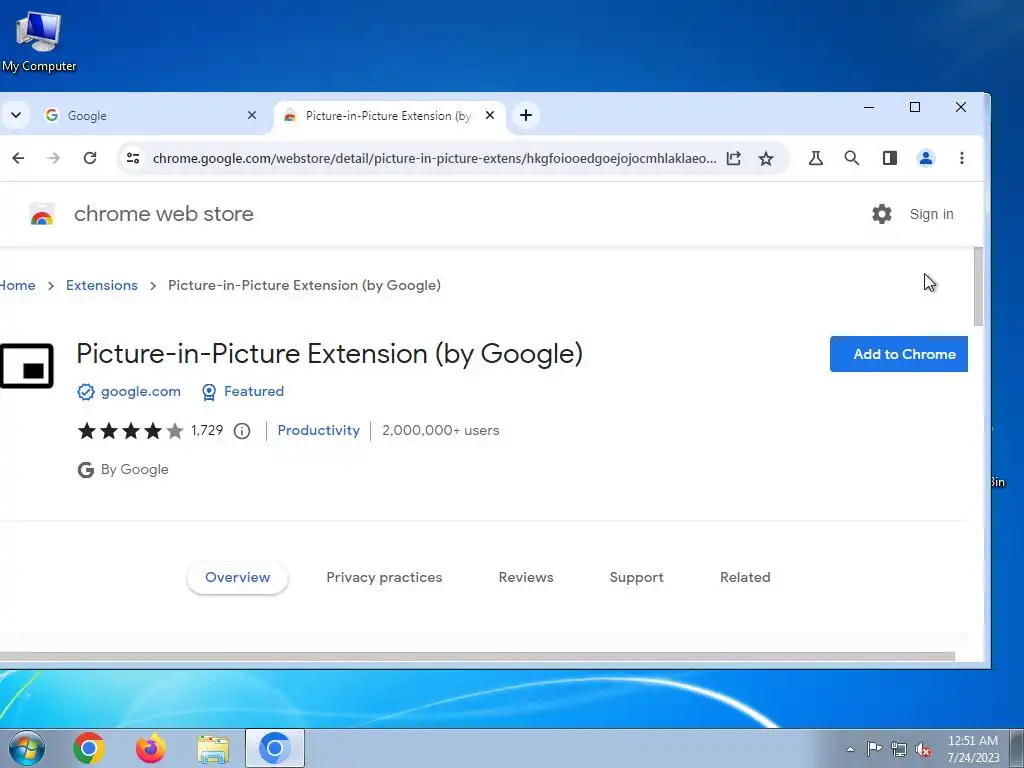Open the Chrome profile avatar

pos(926,158)
